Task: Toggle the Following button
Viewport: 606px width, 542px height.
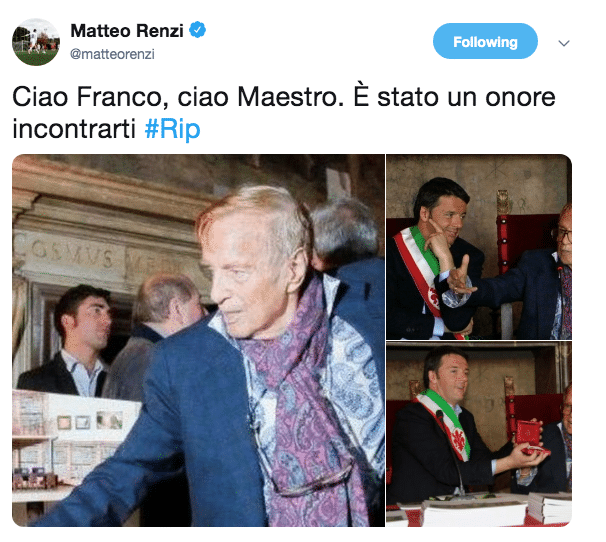Action: pyautogui.click(x=485, y=41)
